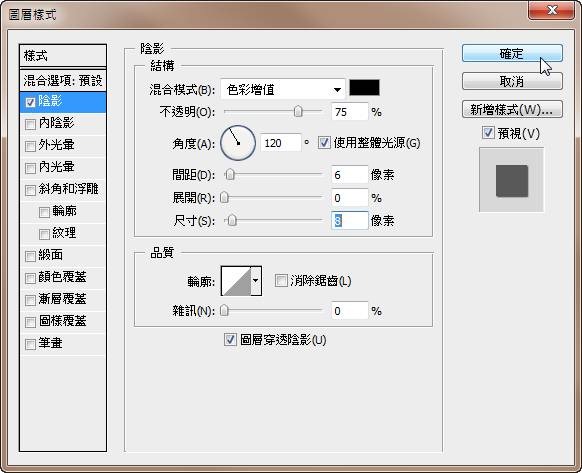Select the 緞面 row label

(x=50, y=255)
